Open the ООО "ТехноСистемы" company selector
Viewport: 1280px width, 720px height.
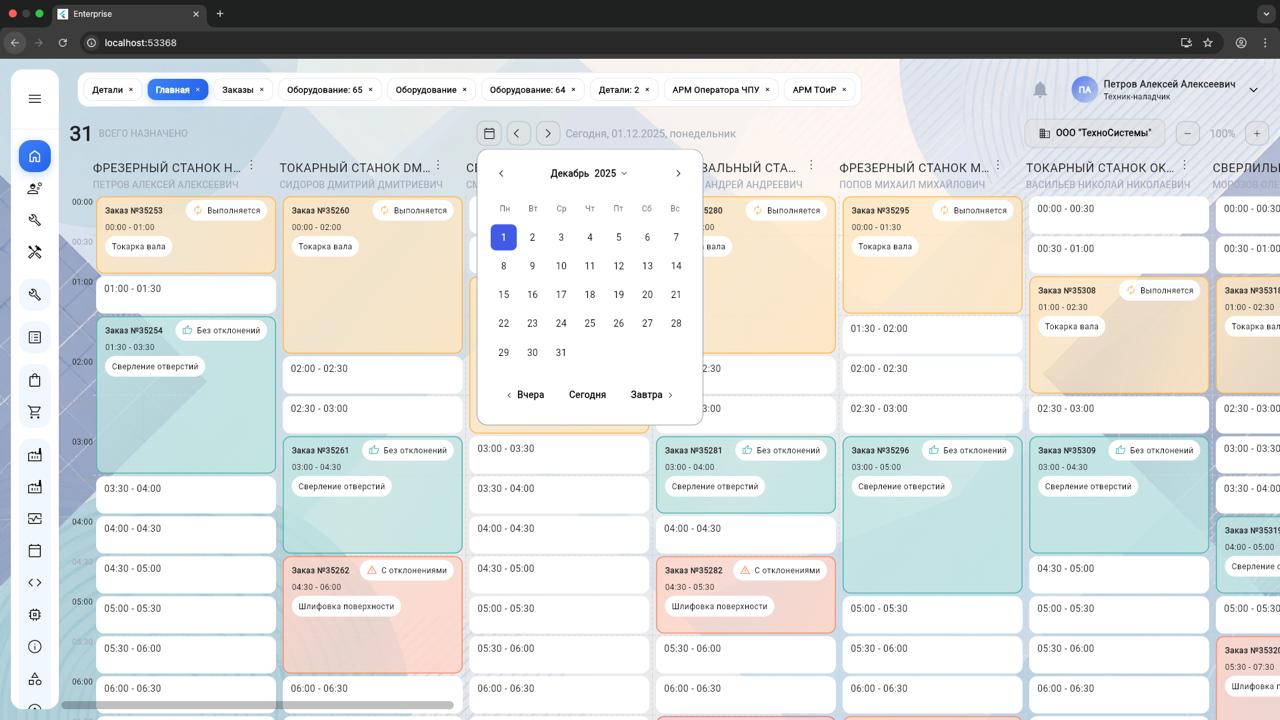point(1095,133)
